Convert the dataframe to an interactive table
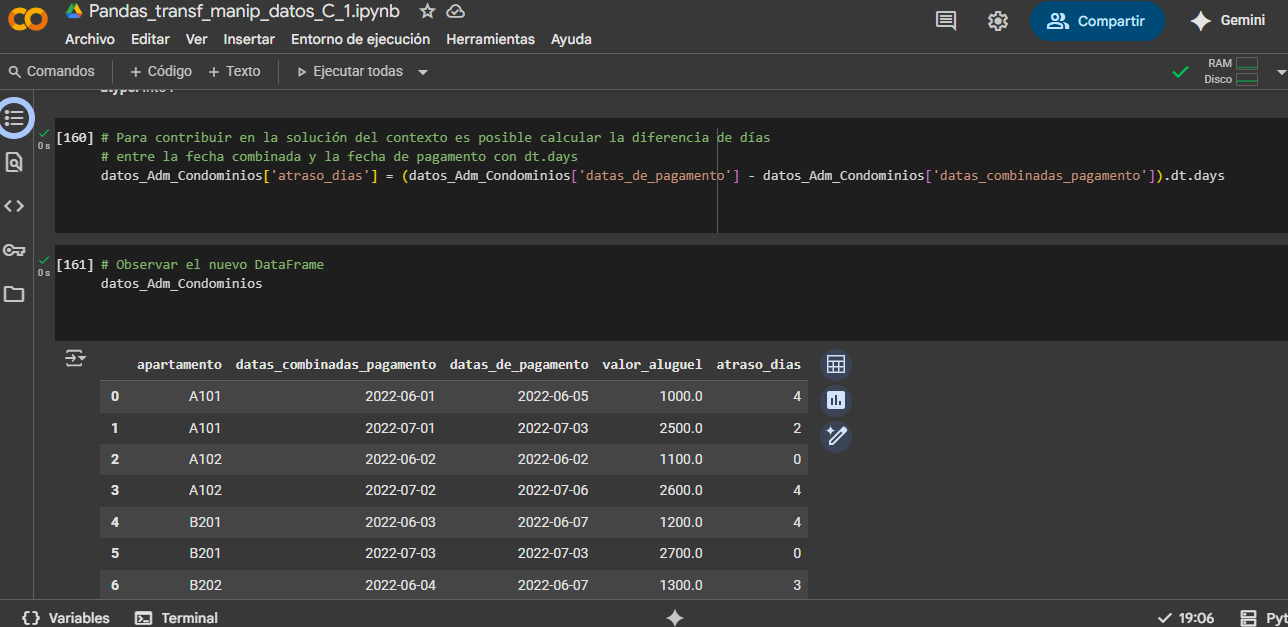 pyautogui.click(x=836, y=365)
